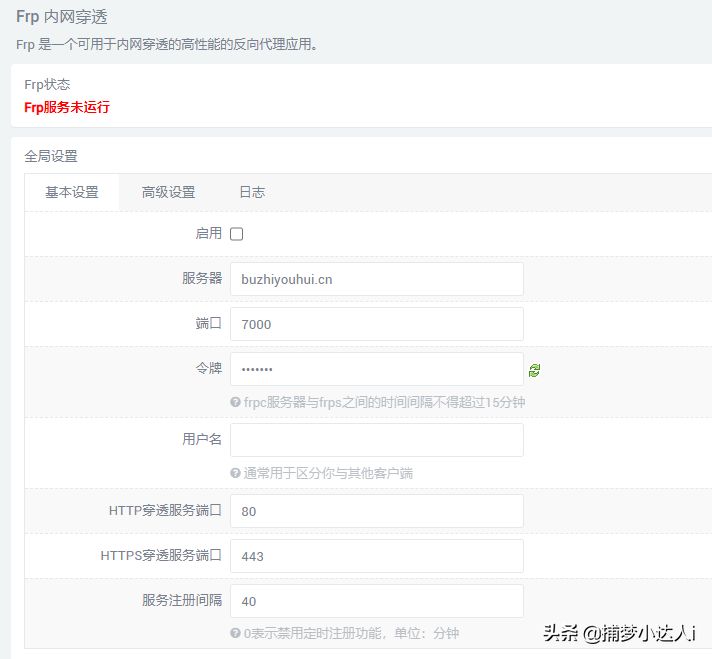Image resolution: width=712 pixels, height=659 pixels.
Task: Click the help icon before the 0表示禁用 hint
Action: [x=235, y=633]
